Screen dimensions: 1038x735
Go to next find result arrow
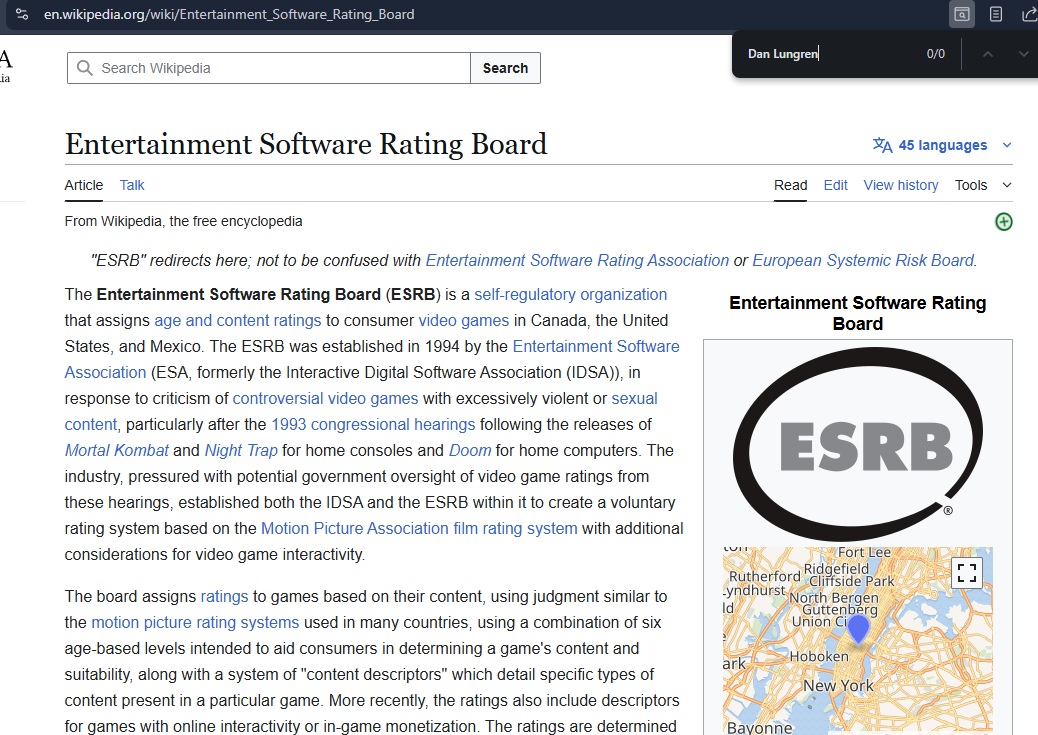click(1023, 54)
